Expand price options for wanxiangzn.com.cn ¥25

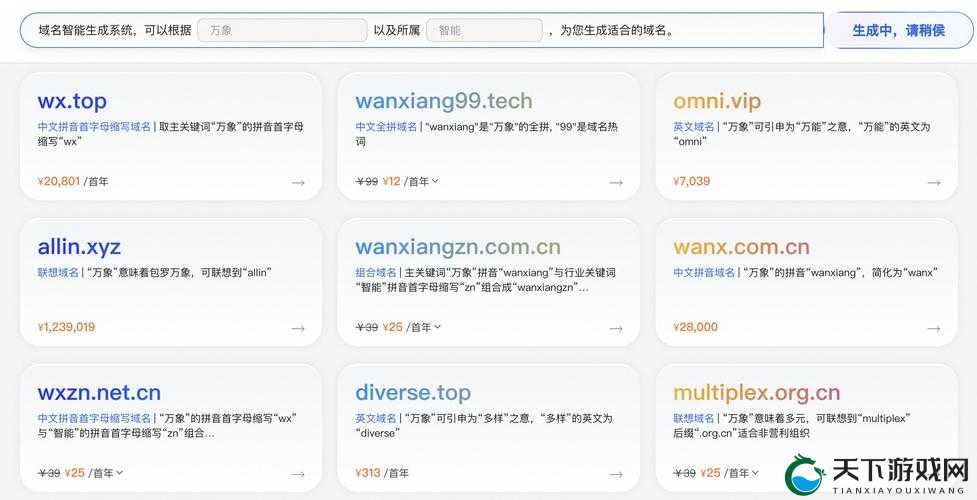pyautogui.click(x=437, y=327)
